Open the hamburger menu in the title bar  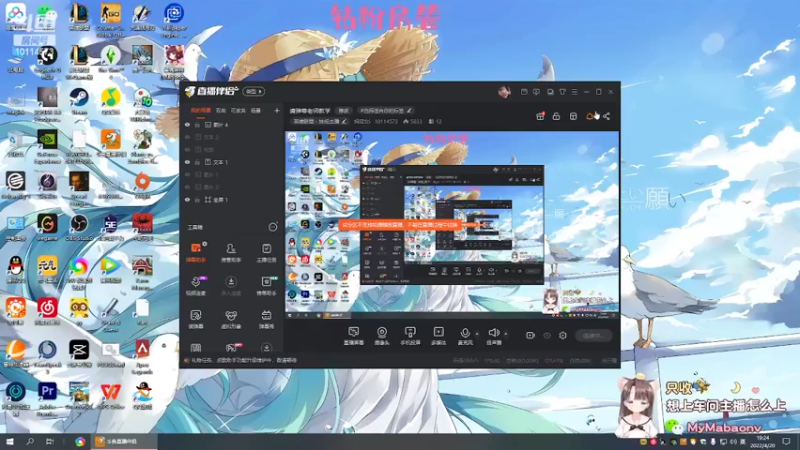574,92
